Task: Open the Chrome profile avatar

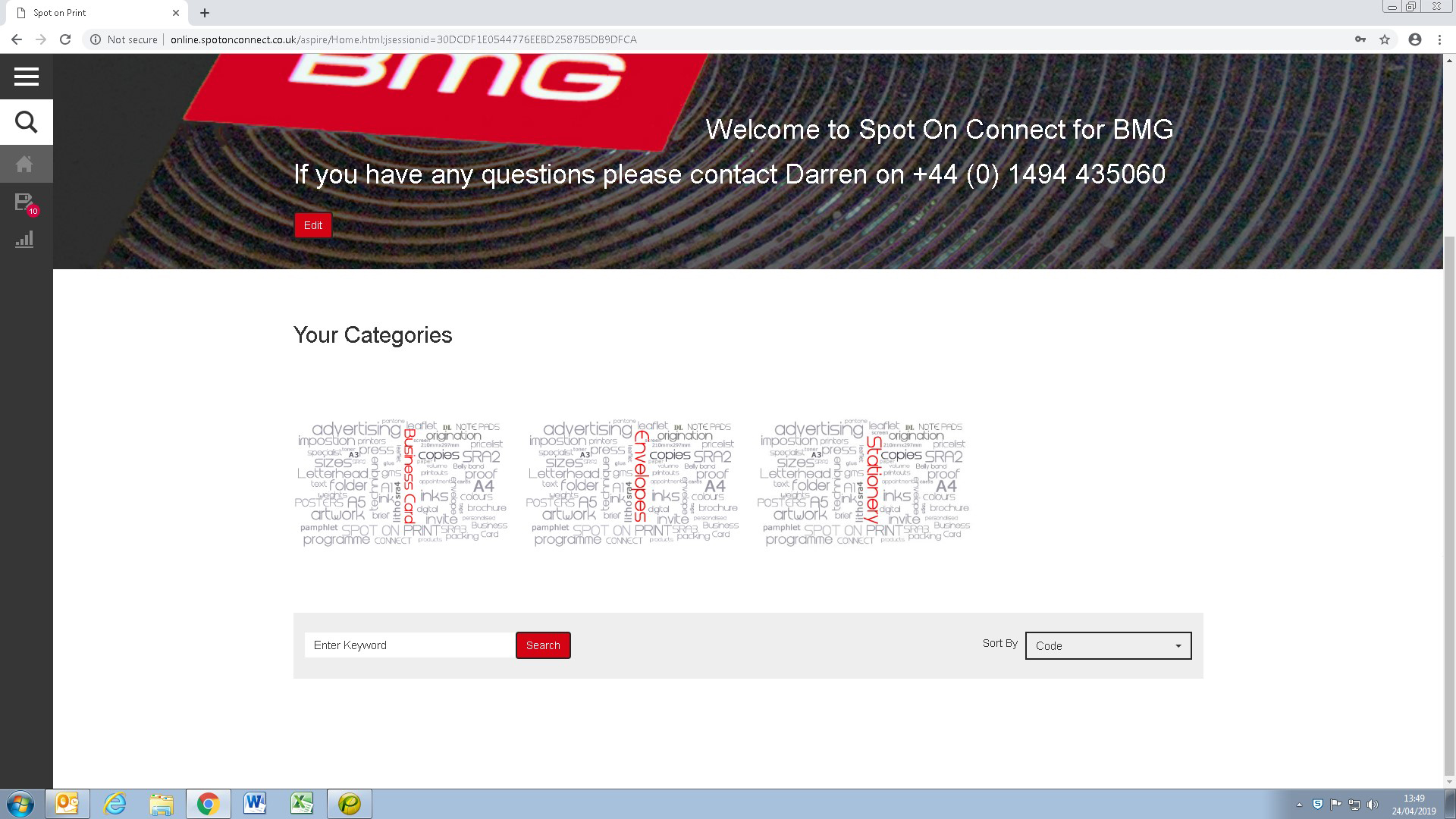Action: pos(1415,39)
